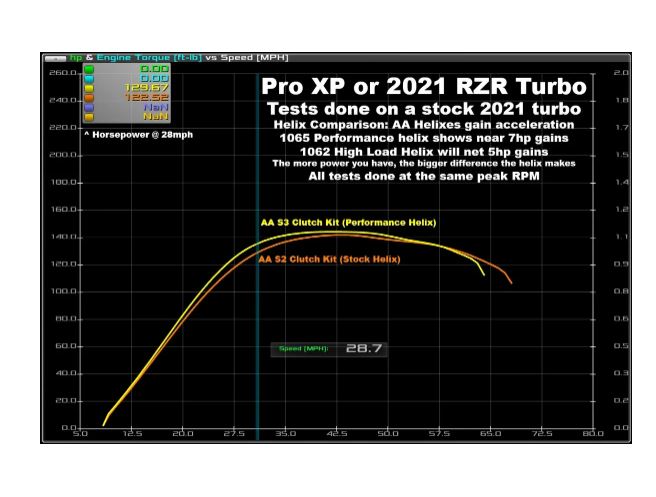The height and width of the screenshot is (497, 656).
Task: Toggle the yellow series swatch beside 129.67
Action: click(x=90, y=89)
